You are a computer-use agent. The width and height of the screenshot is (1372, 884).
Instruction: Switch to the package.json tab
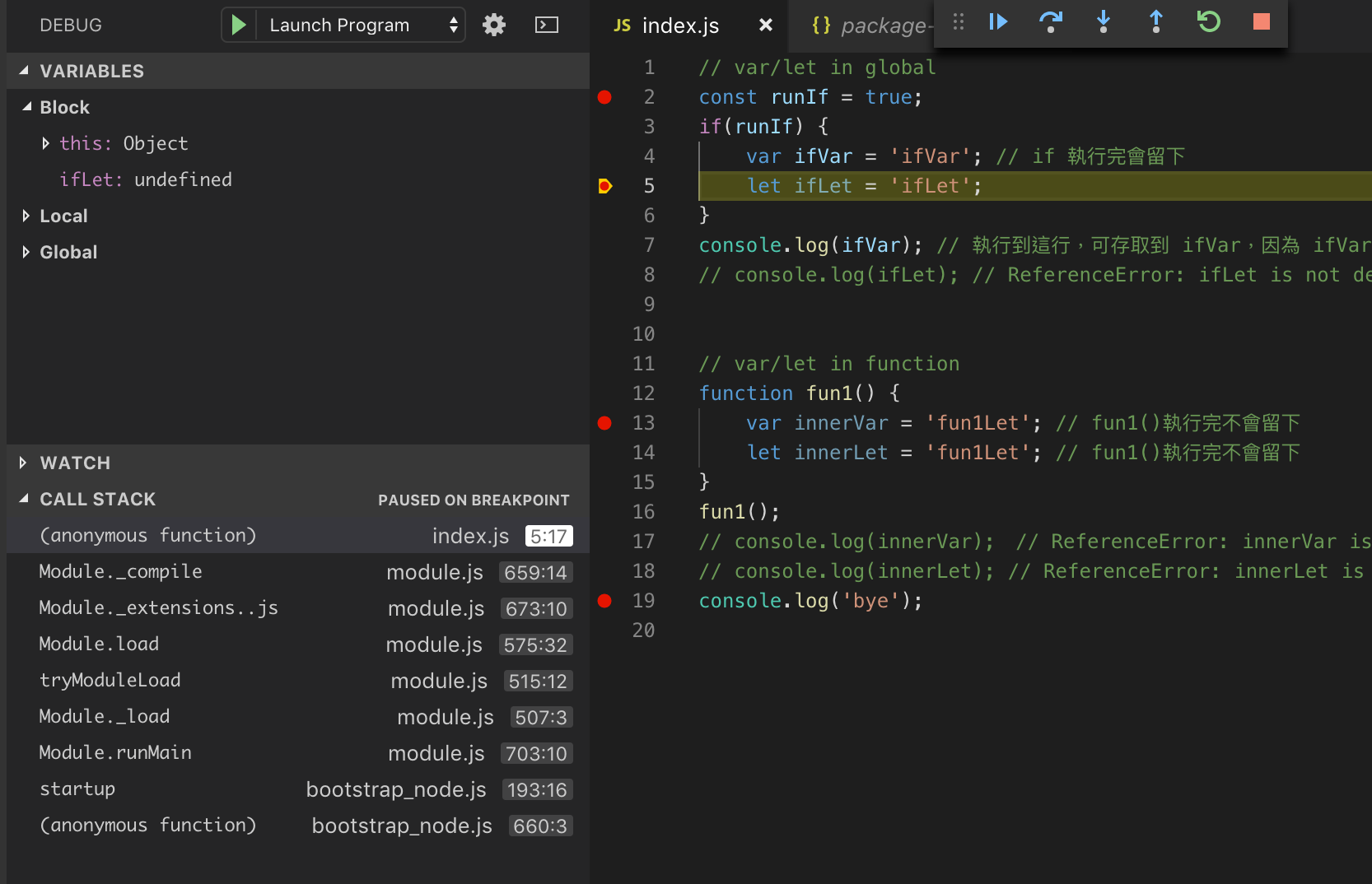tap(870, 26)
